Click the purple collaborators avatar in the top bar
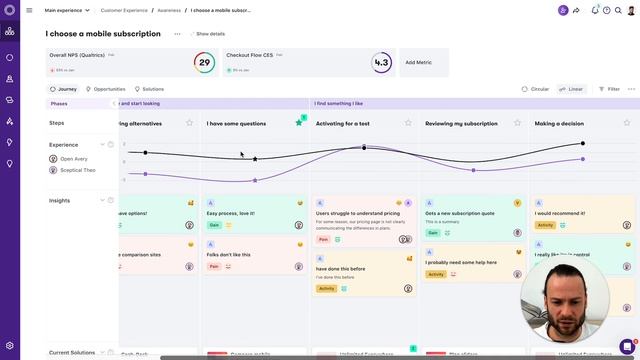640x360 pixels. [x=563, y=11]
